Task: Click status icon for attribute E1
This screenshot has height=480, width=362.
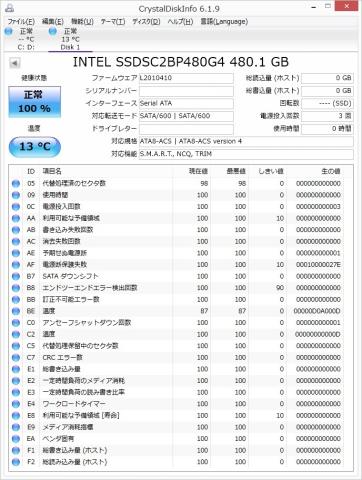Action: click(x=16, y=369)
